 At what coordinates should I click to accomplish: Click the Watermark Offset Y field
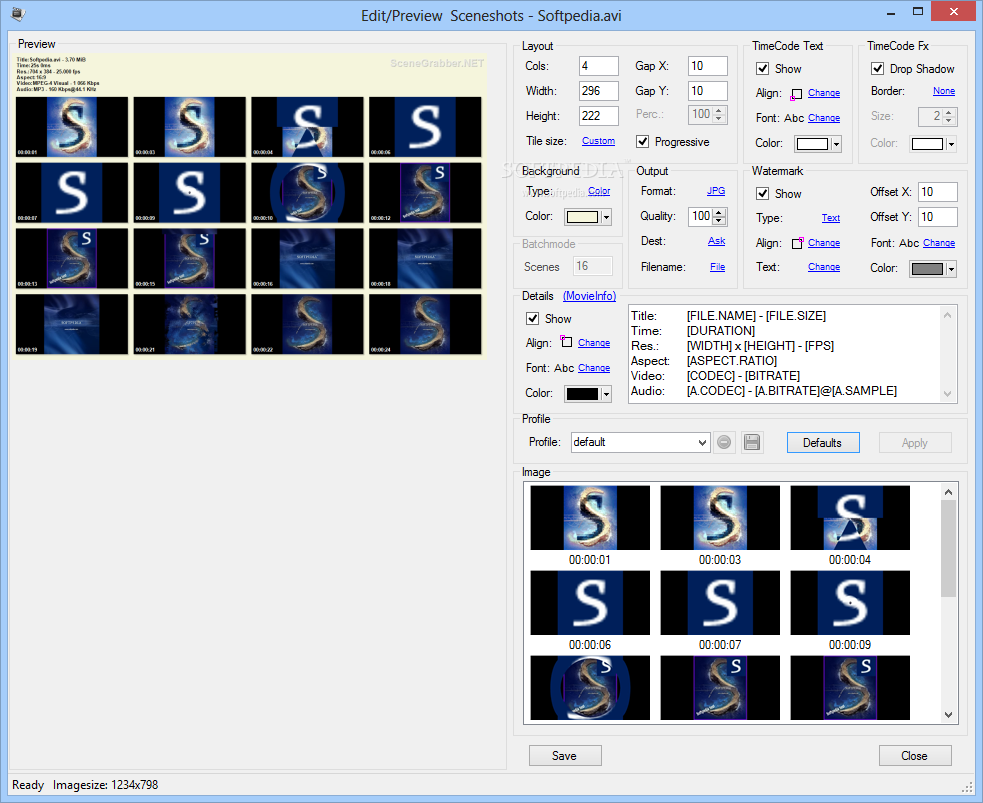[x=938, y=217]
